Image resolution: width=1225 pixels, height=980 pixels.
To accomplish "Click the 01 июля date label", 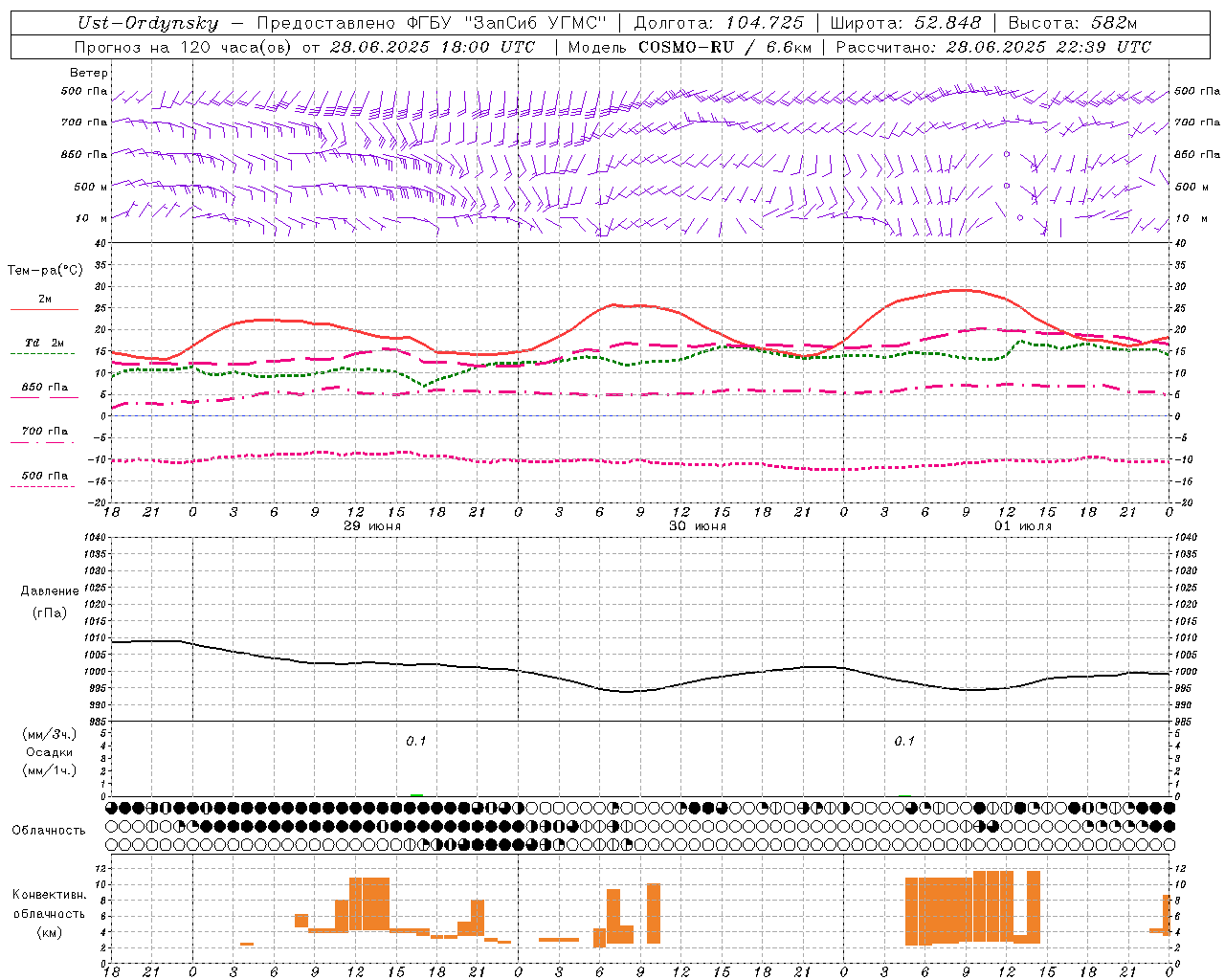I will tap(1023, 526).
